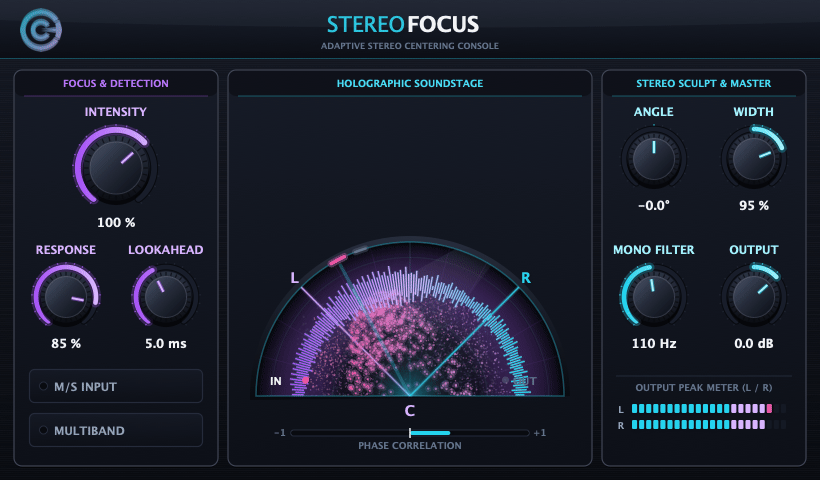
Task: Click the Adaptive Stereo Centering Console subtitle
Action: point(409,46)
